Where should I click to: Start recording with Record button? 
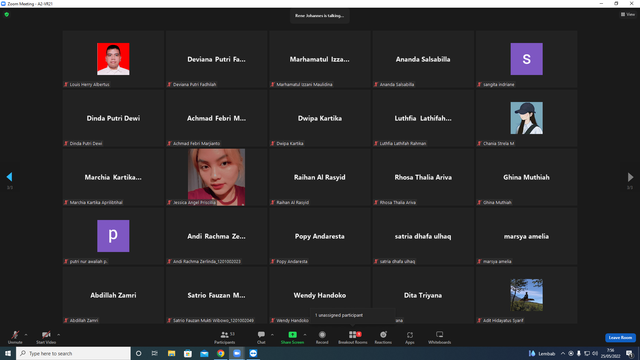pos(322,337)
